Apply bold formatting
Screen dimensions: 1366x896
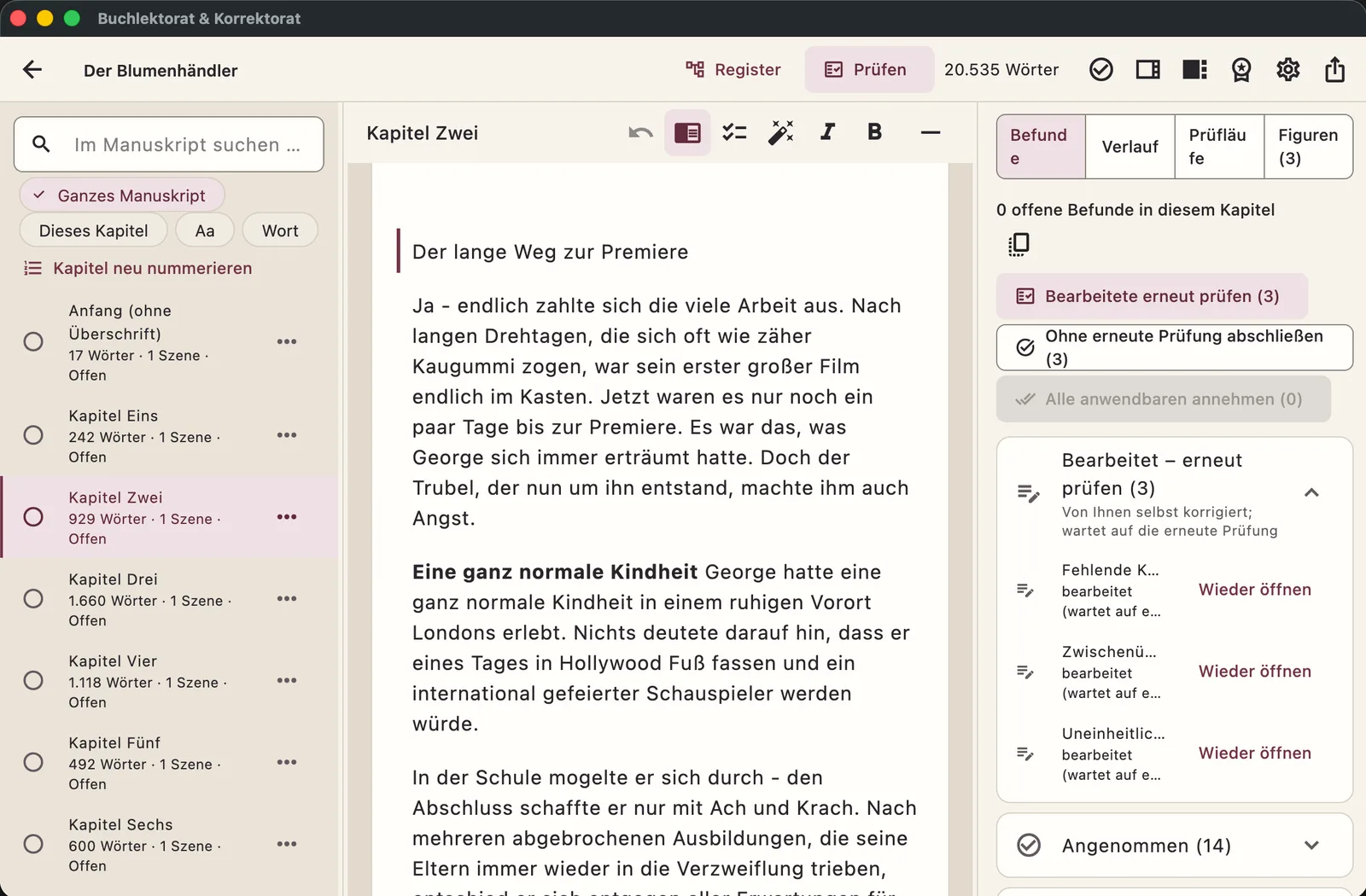[874, 133]
